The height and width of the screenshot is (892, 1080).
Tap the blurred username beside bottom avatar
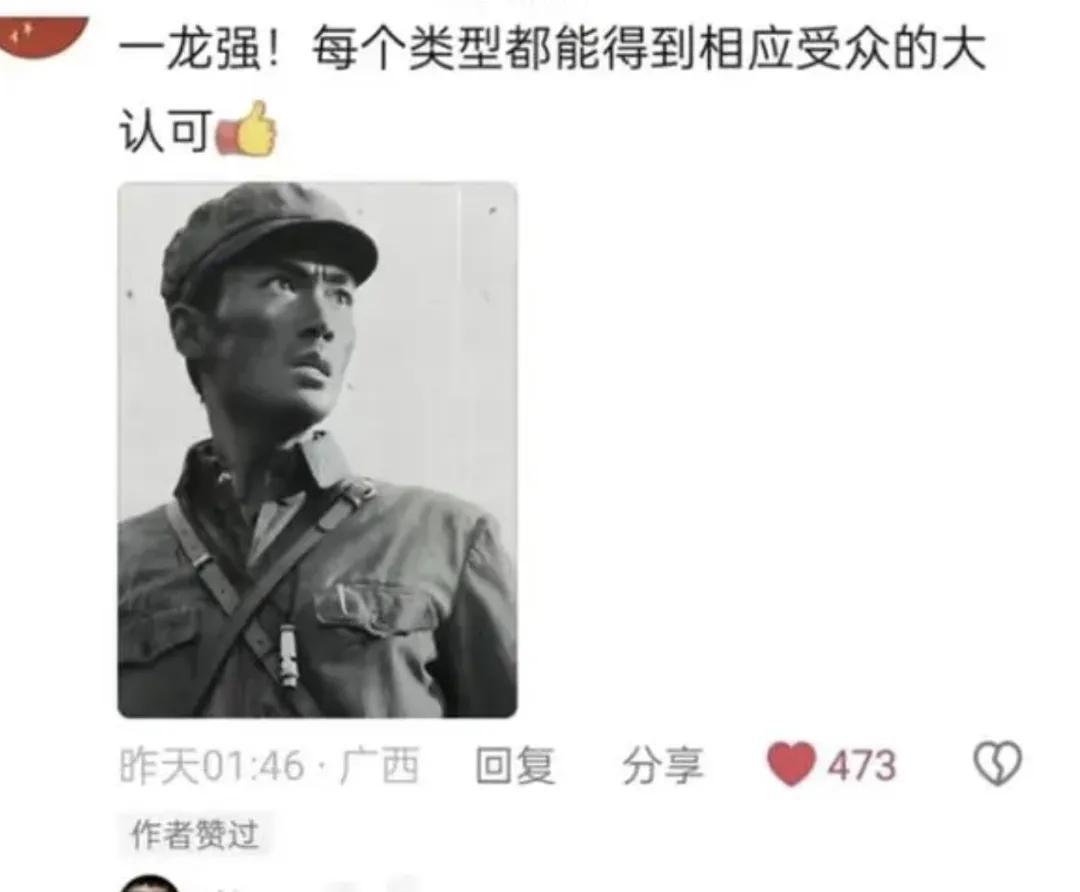point(317,884)
